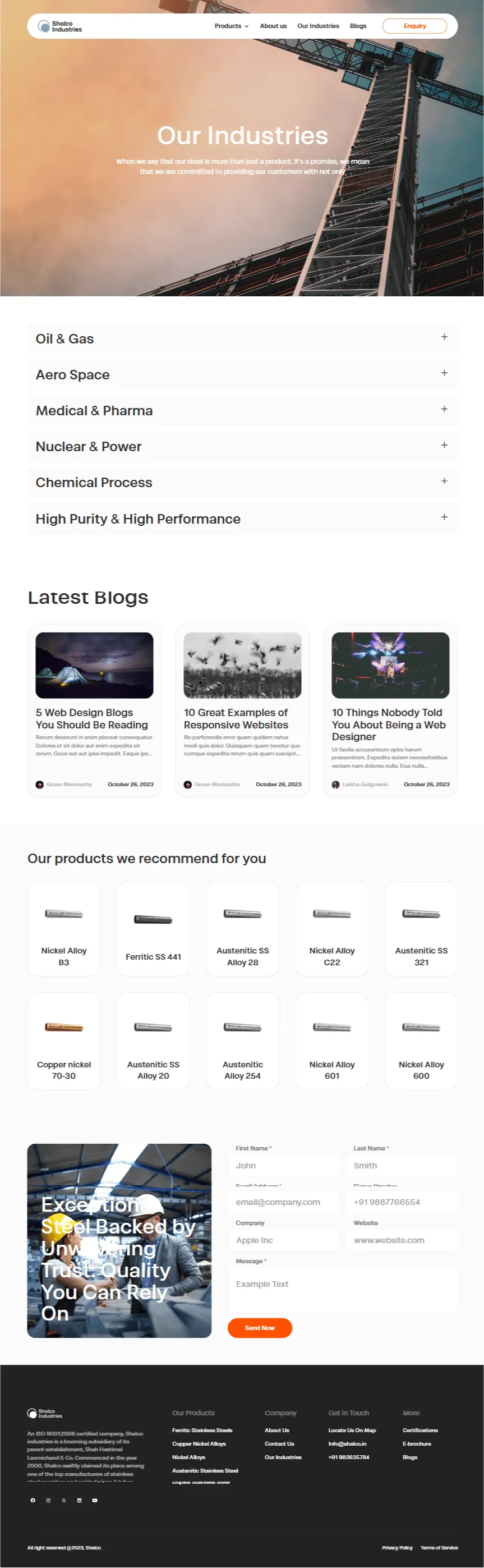
Task: Open the YouTube footer icon
Action: (95, 1500)
